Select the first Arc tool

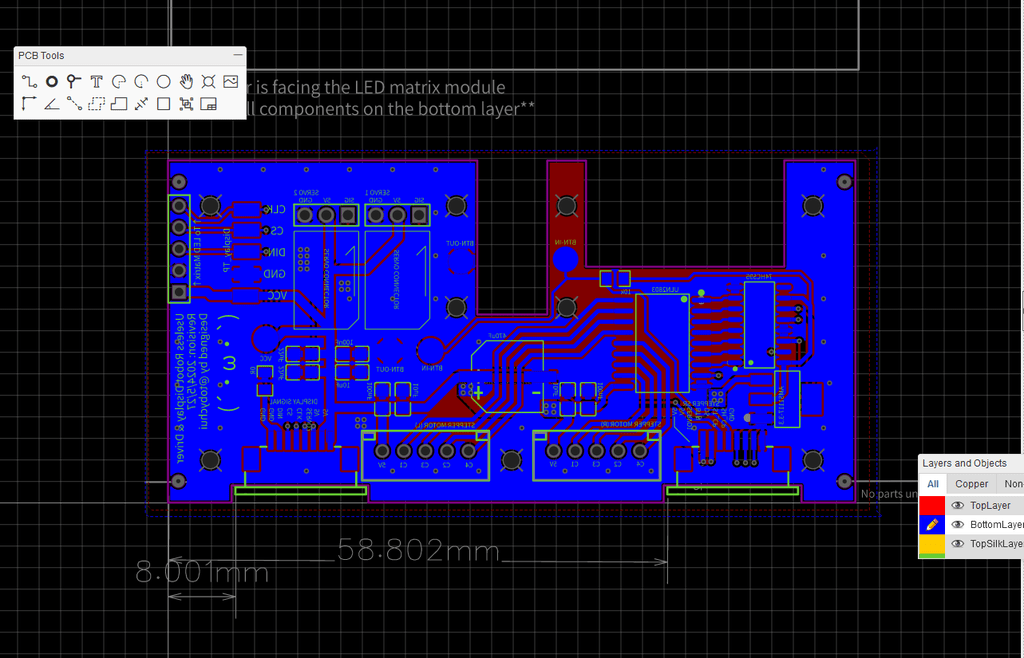[119, 82]
